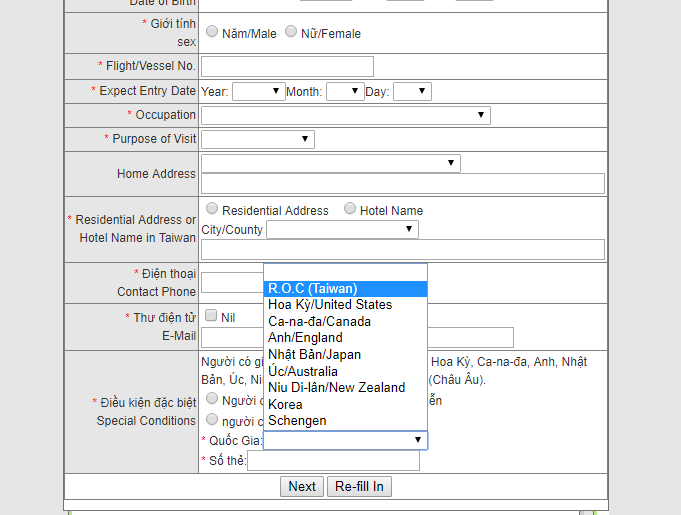Choose the Hotel Name radio option
The image size is (681, 515).
pyautogui.click(x=350, y=209)
